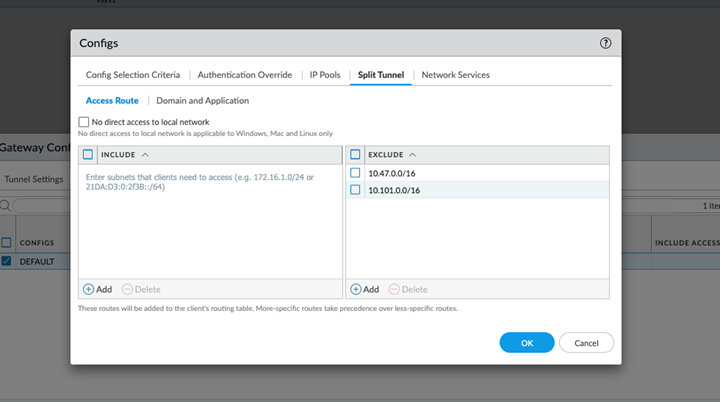Screen dimensions: 720x402
Task: Confirm the dialog with the OK button
Action: point(527,343)
